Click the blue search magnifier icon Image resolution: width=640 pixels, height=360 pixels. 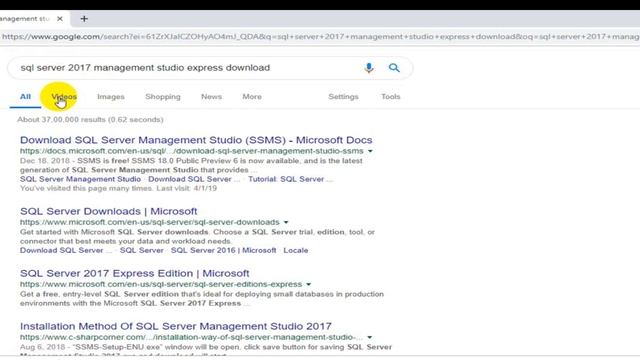point(394,68)
